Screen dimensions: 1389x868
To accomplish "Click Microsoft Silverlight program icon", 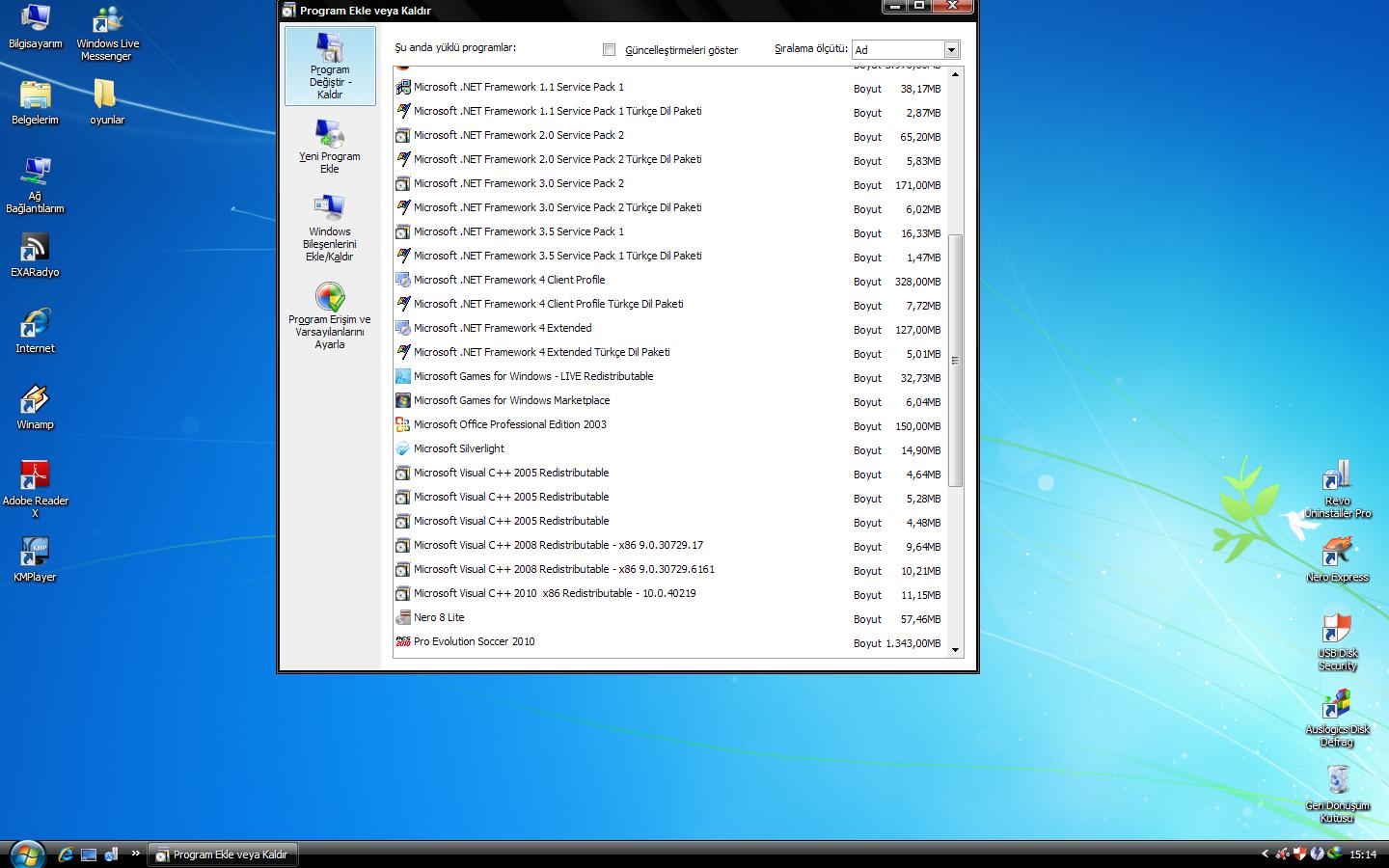I will [403, 448].
